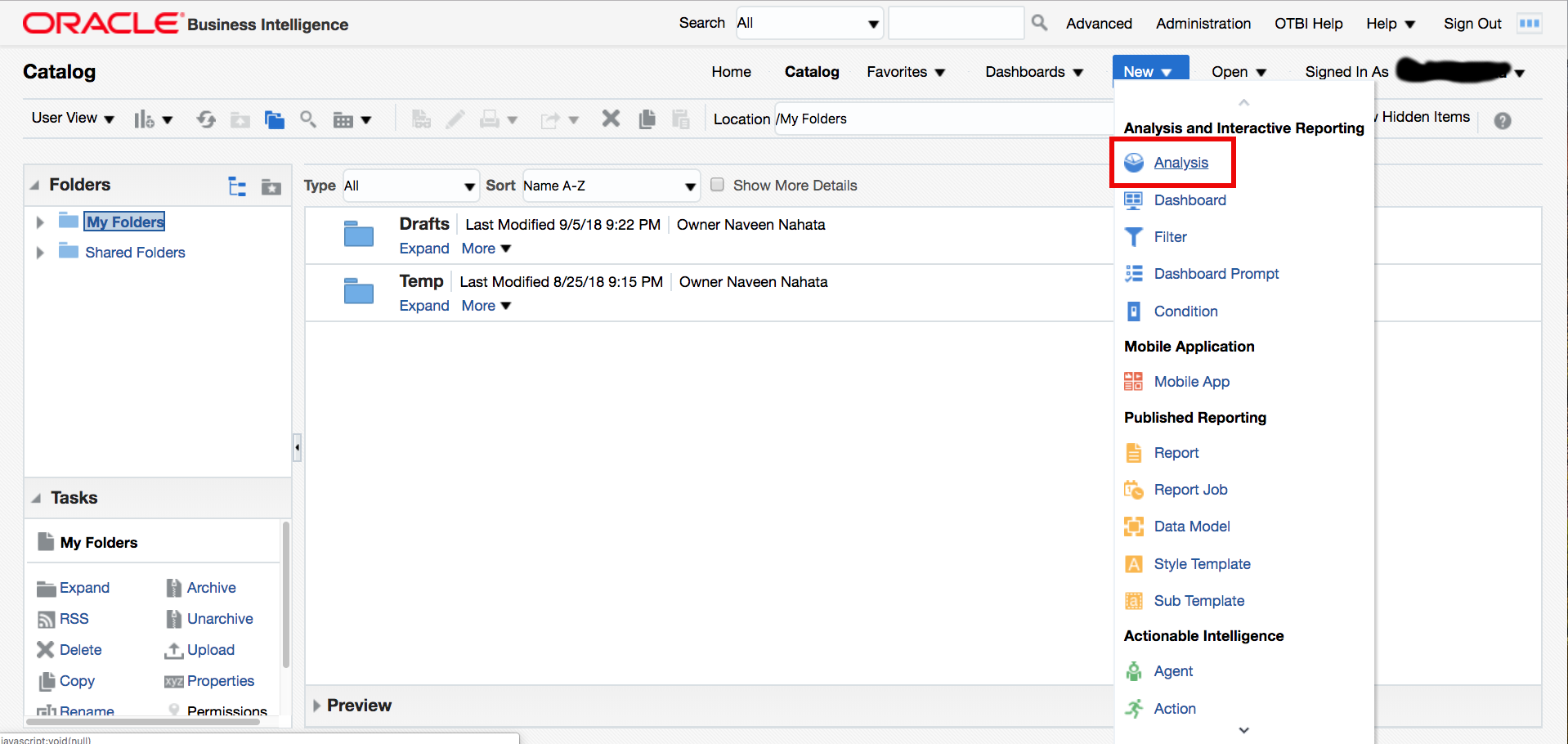Click the search magnifier beside top search field
Viewport: 1568px width, 744px height.
click(1039, 23)
